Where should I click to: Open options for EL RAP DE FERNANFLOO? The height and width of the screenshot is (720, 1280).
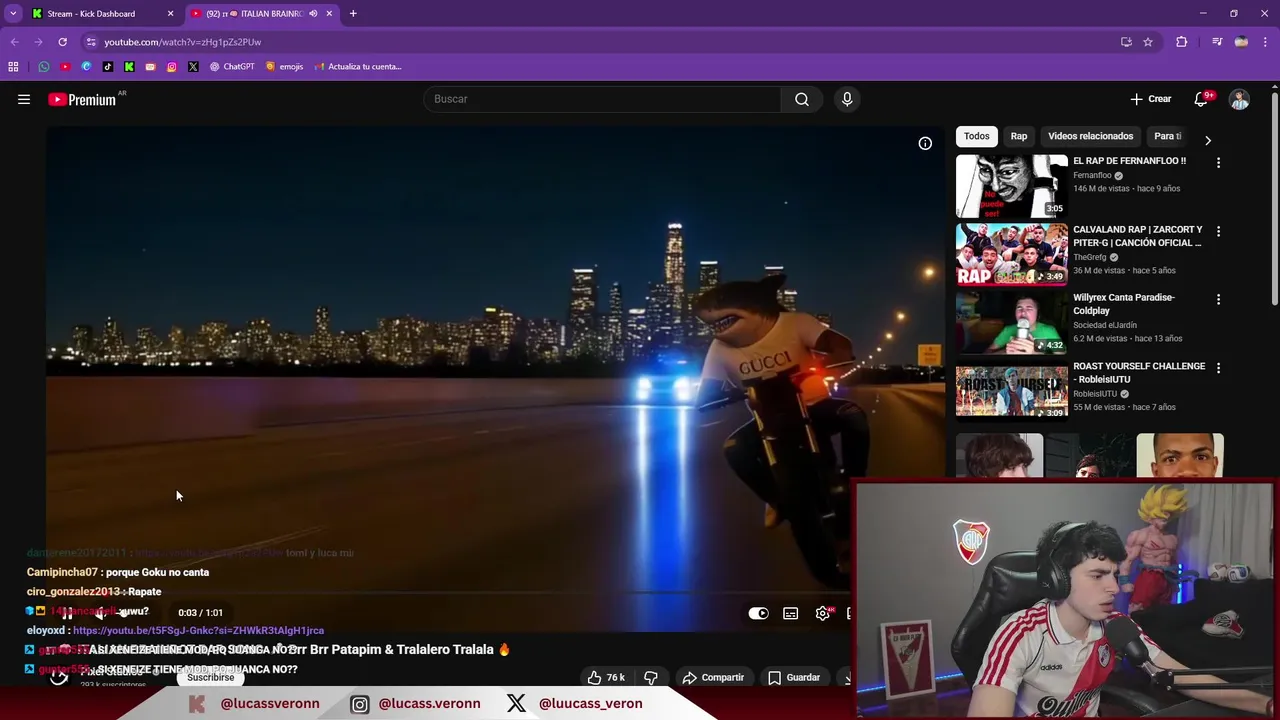click(x=1218, y=162)
